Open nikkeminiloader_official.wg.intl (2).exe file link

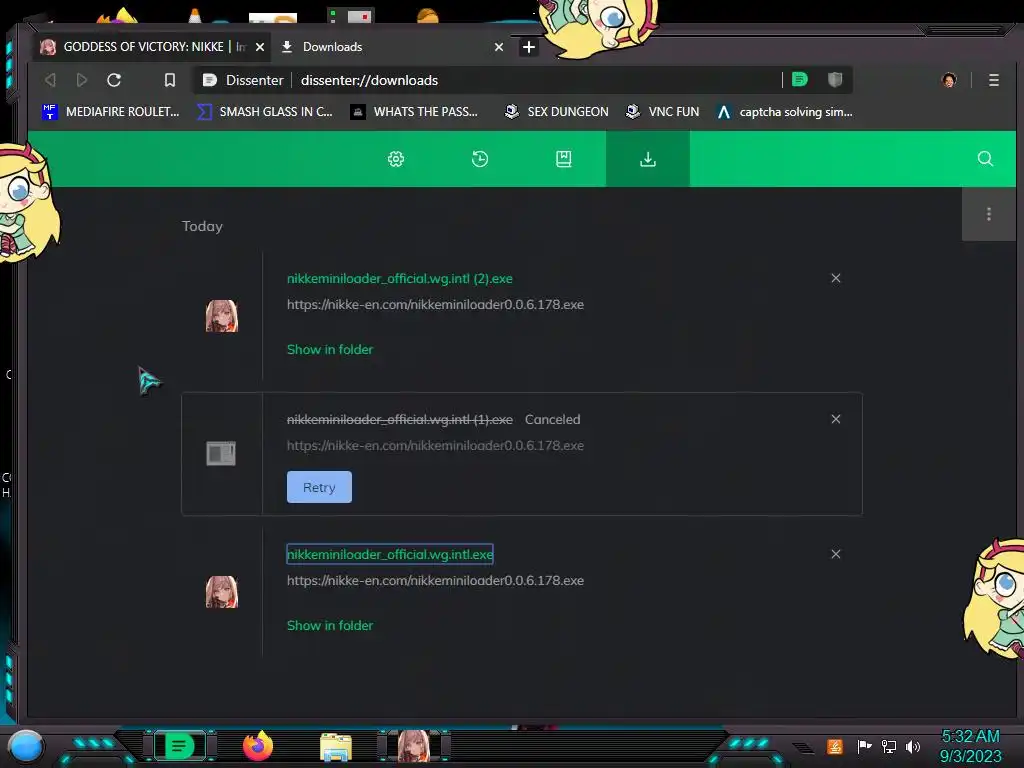400,278
